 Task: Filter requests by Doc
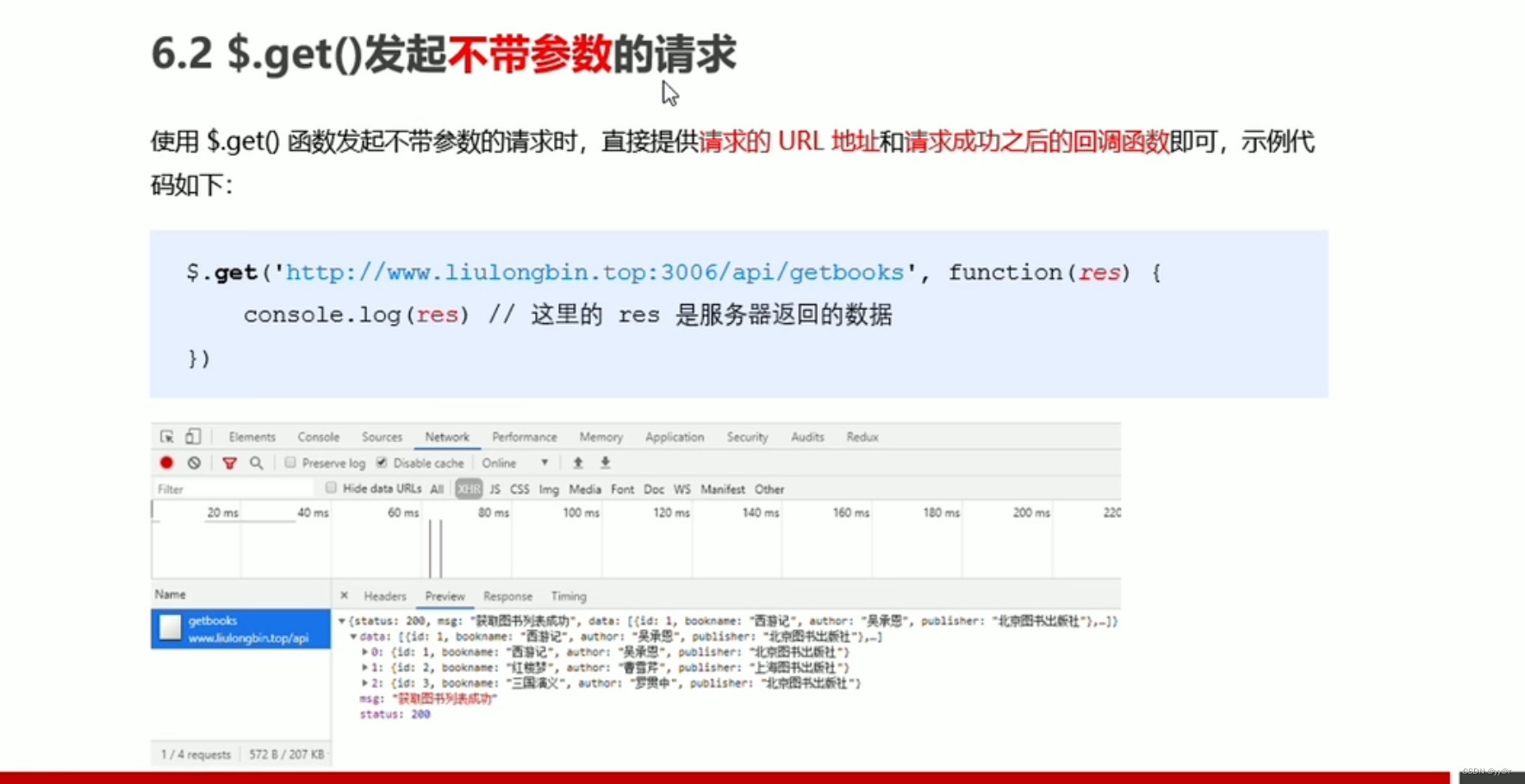coord(654,488)
